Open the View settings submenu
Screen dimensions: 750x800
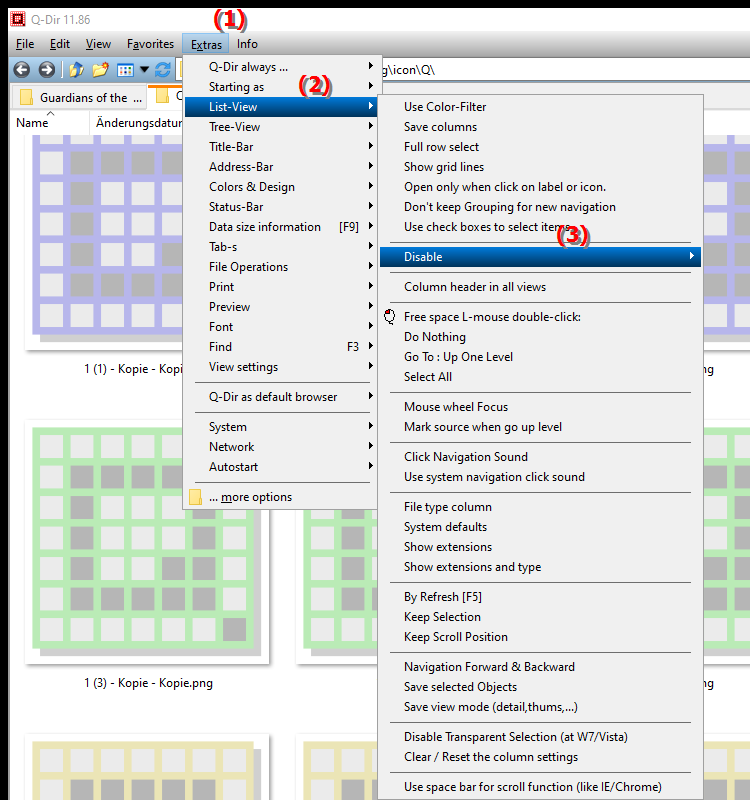[x=281, y=367]
